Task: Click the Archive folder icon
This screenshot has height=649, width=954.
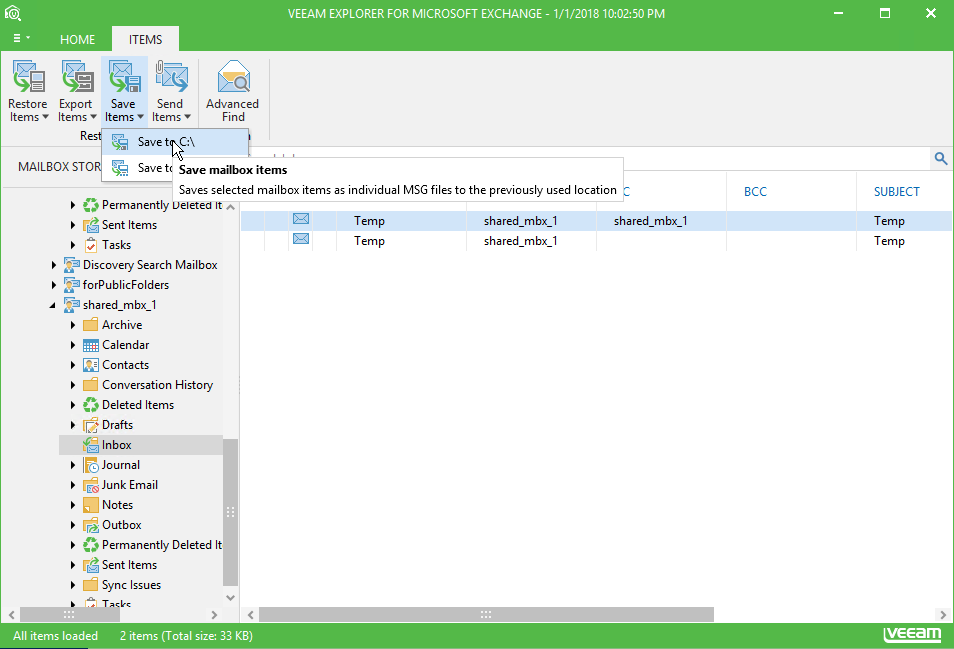Action: coord(91,325)
